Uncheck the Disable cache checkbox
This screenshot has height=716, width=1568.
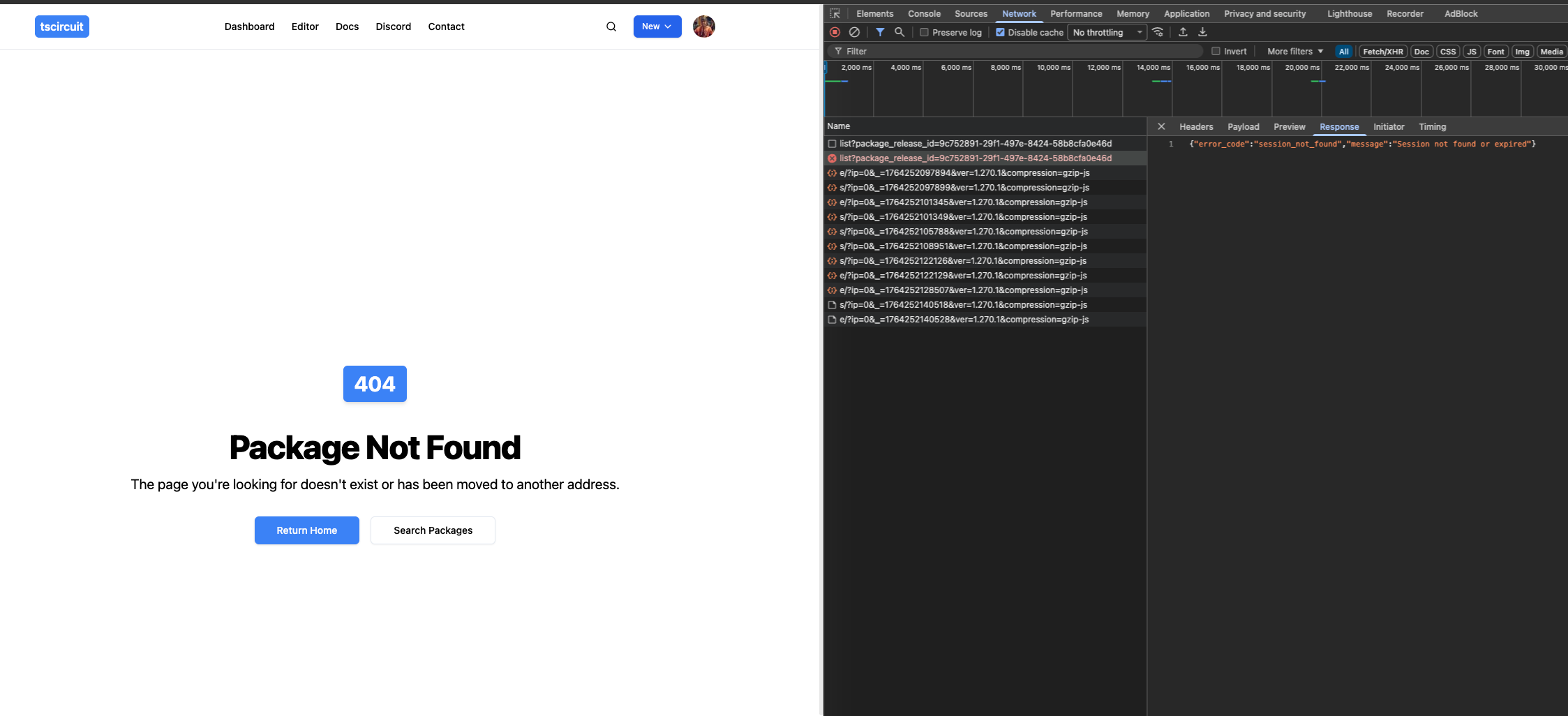[1000, 32]
